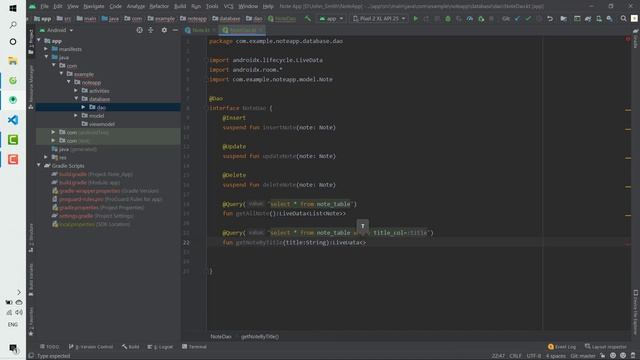Screen dimensions: 640x360
Task: Expand the activities package
Action: (x=76, y=91)
